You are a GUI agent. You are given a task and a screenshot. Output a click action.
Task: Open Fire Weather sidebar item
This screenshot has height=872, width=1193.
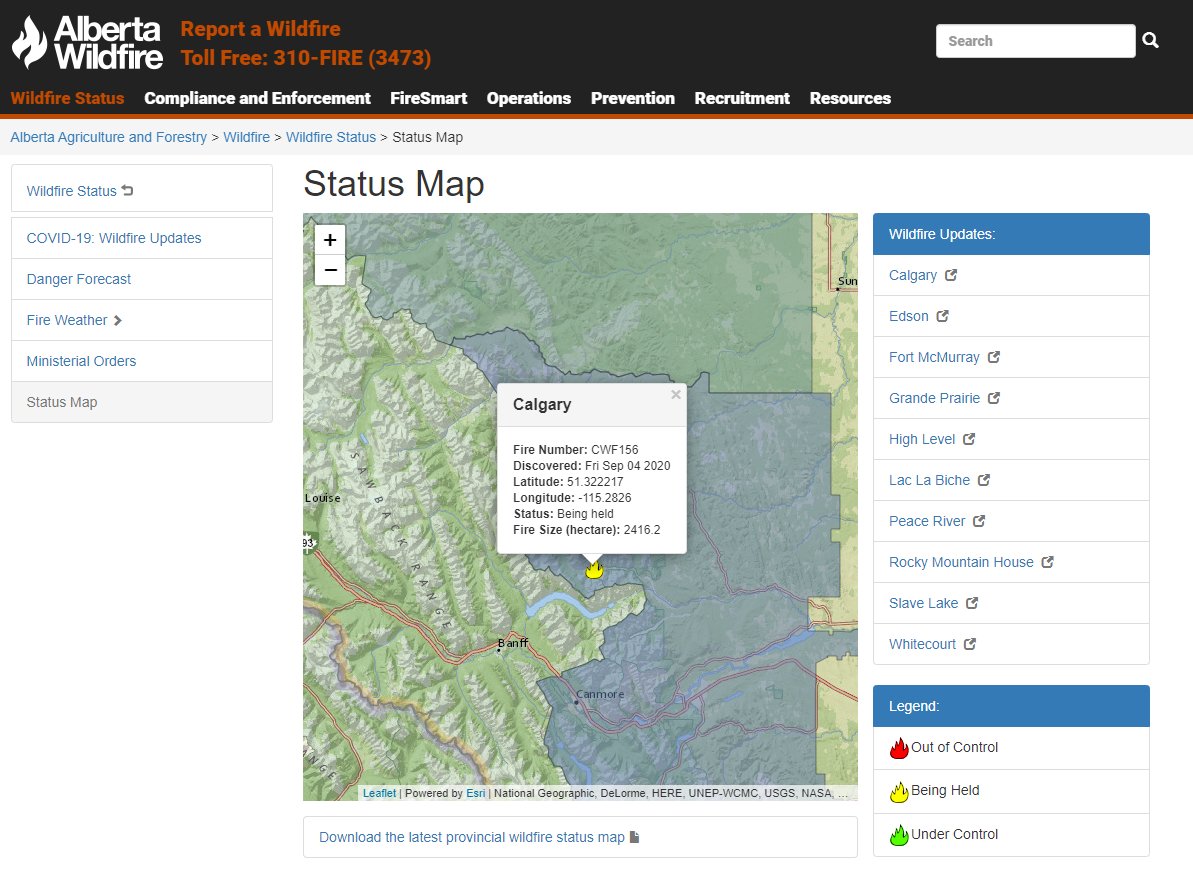pos(142,320)
